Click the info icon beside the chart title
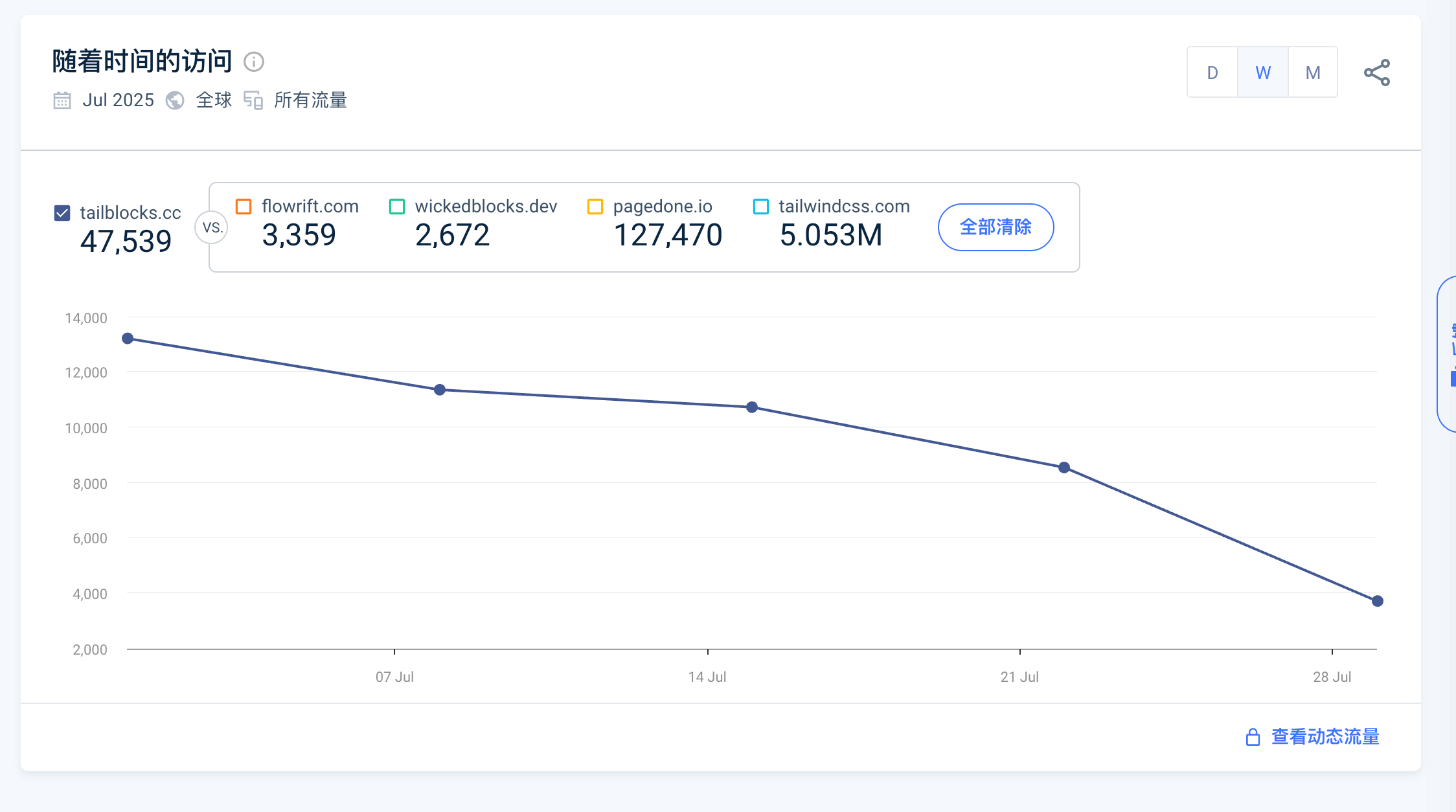Image resolution: width=1456 pixels, height=812 pixels. click(x=254, y=62)
